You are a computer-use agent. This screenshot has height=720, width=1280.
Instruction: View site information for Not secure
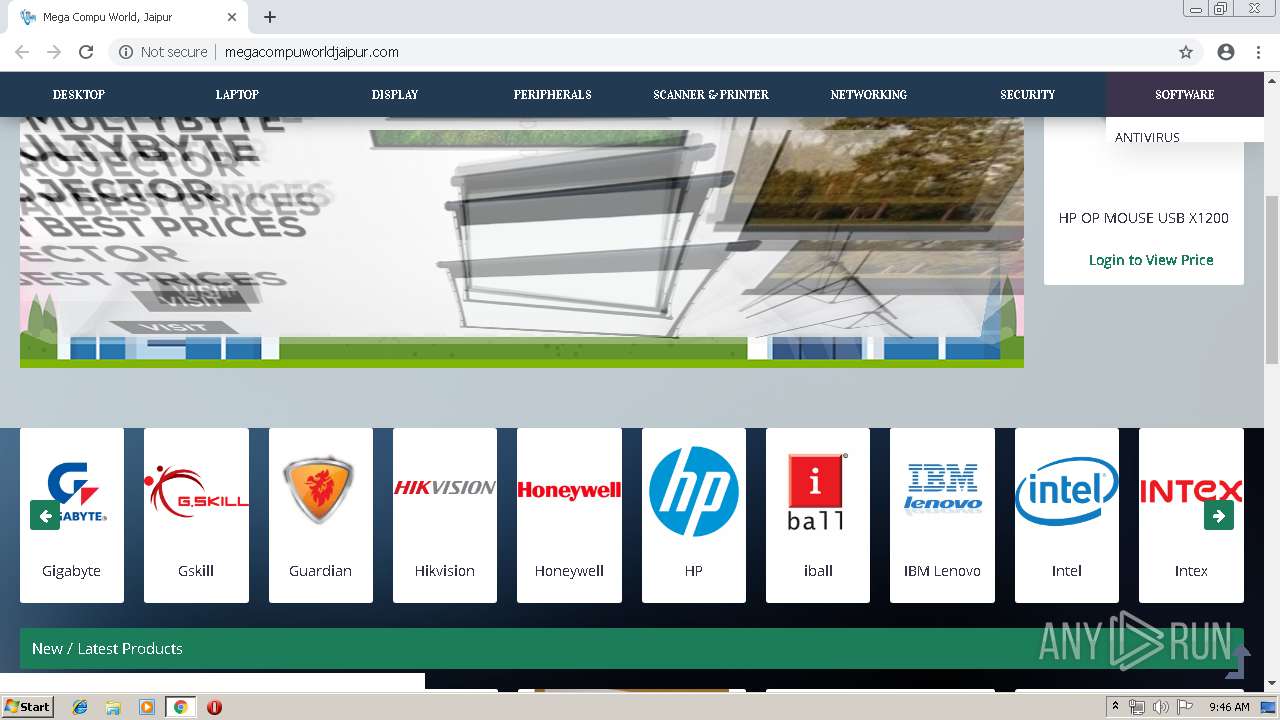164,52
